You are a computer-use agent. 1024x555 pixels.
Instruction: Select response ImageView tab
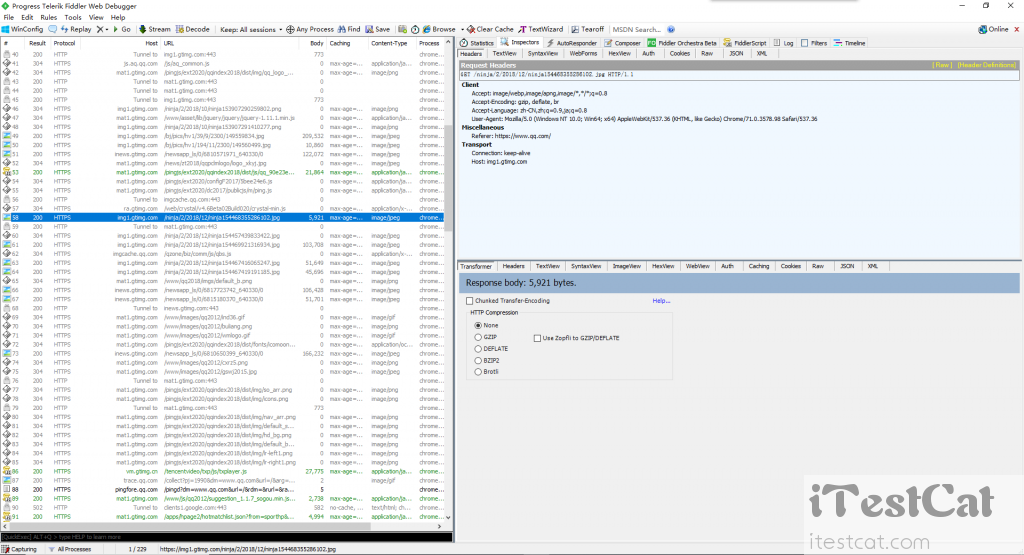point(626,266)
